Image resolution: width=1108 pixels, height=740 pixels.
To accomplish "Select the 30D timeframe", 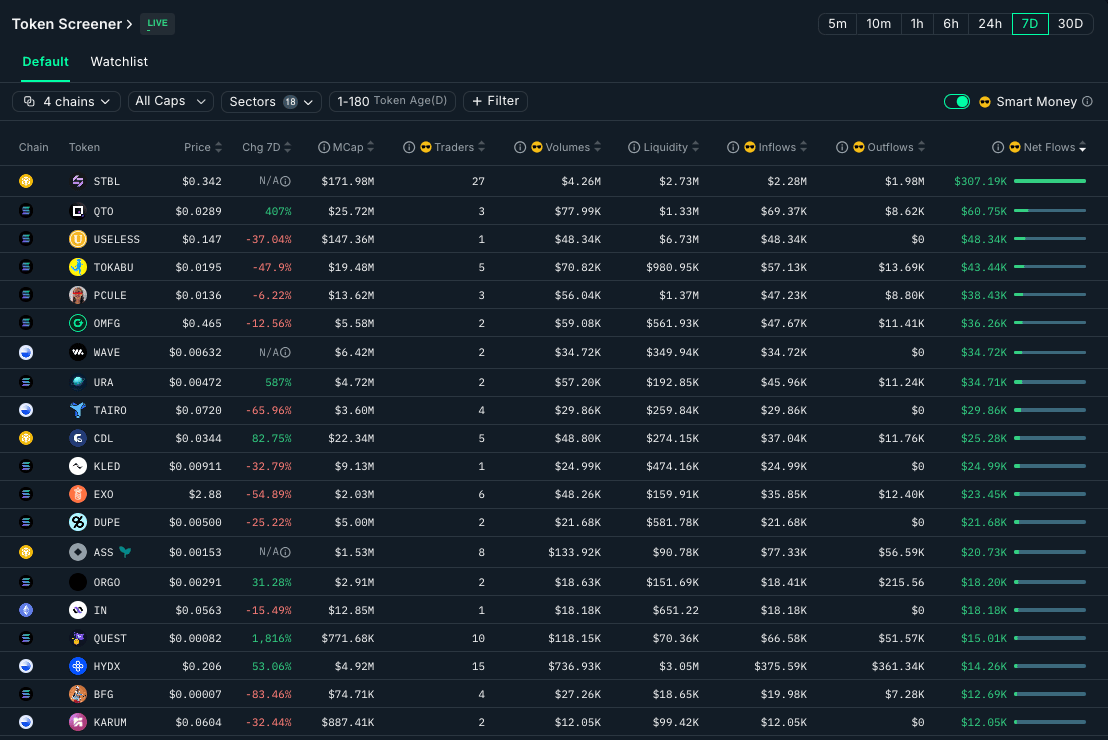I will (1071, 24).
